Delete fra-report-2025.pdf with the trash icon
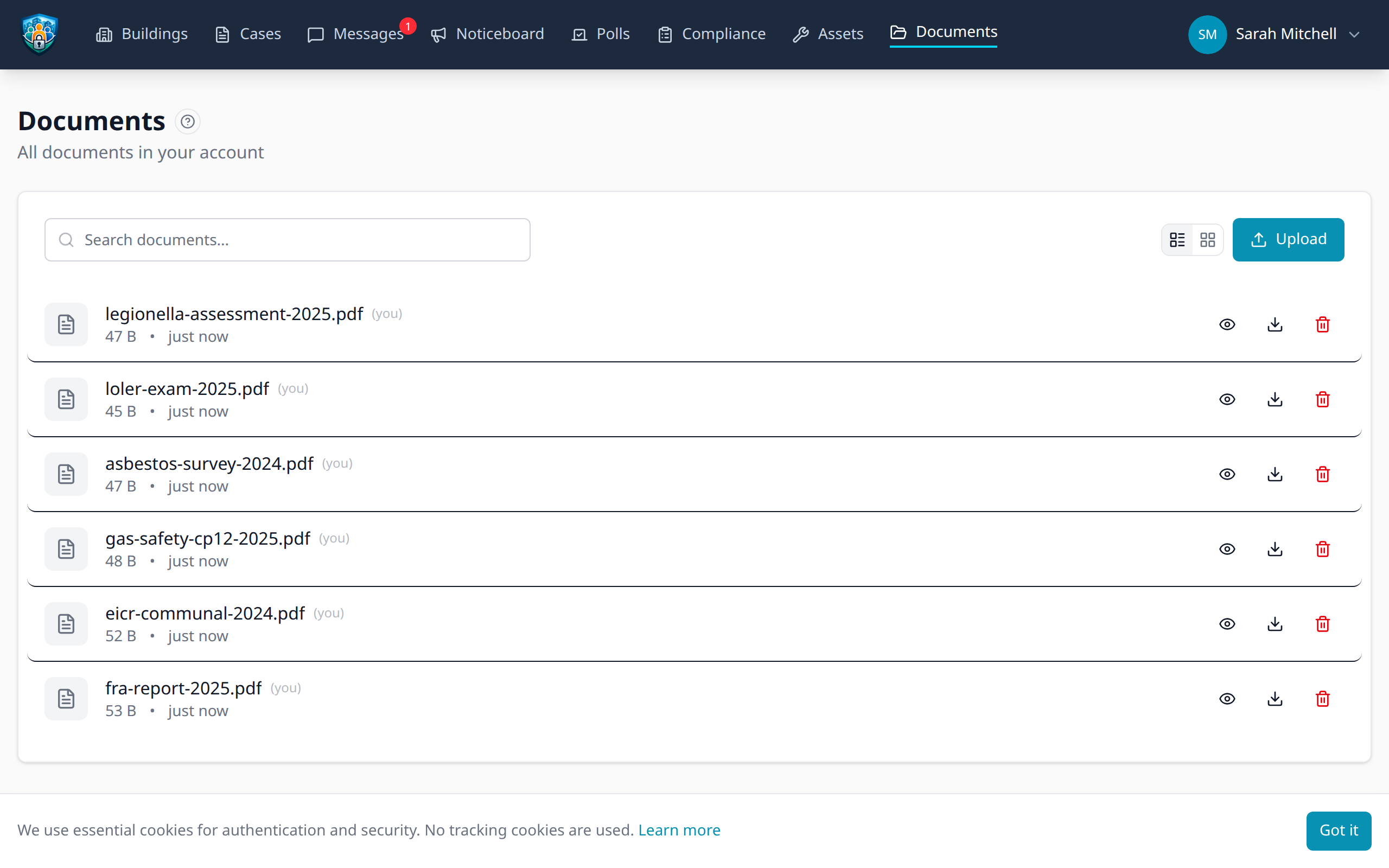 click(1322, 699)
